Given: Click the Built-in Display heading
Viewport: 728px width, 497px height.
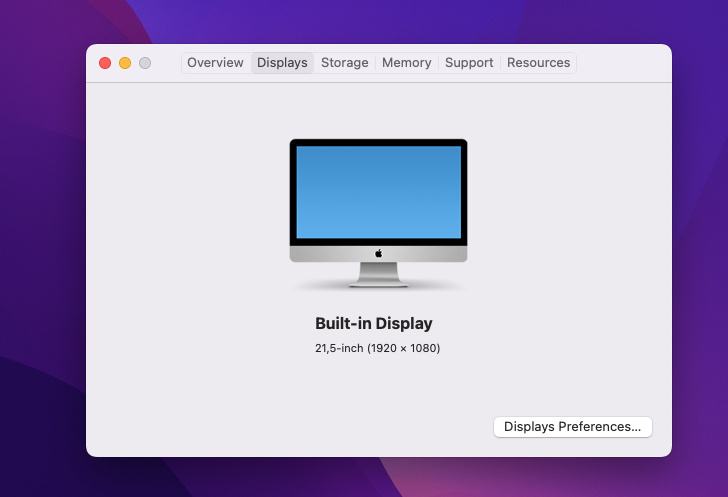Looking at the screenshot, I should click(x=373, y=324).
